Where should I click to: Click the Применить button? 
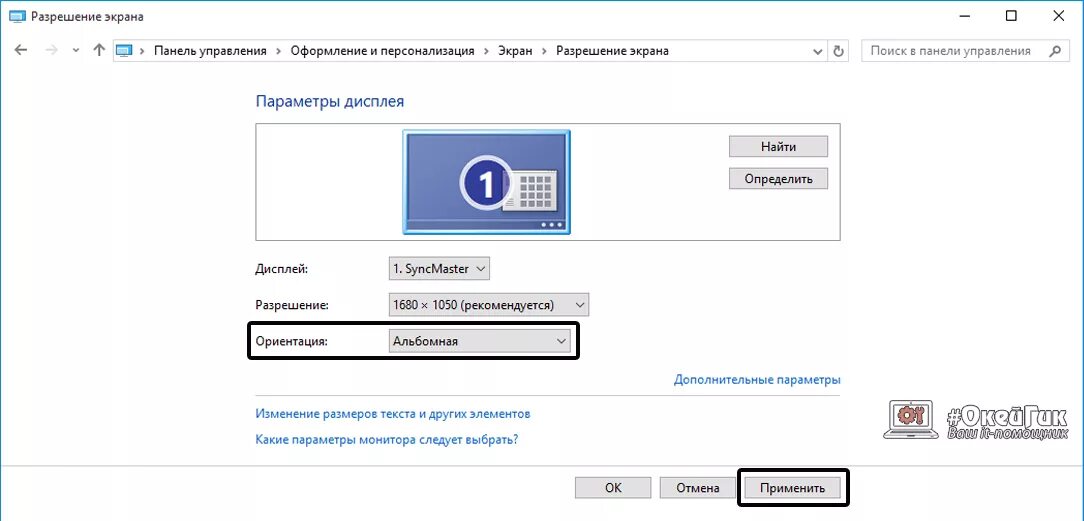click(x=793, y=488)
